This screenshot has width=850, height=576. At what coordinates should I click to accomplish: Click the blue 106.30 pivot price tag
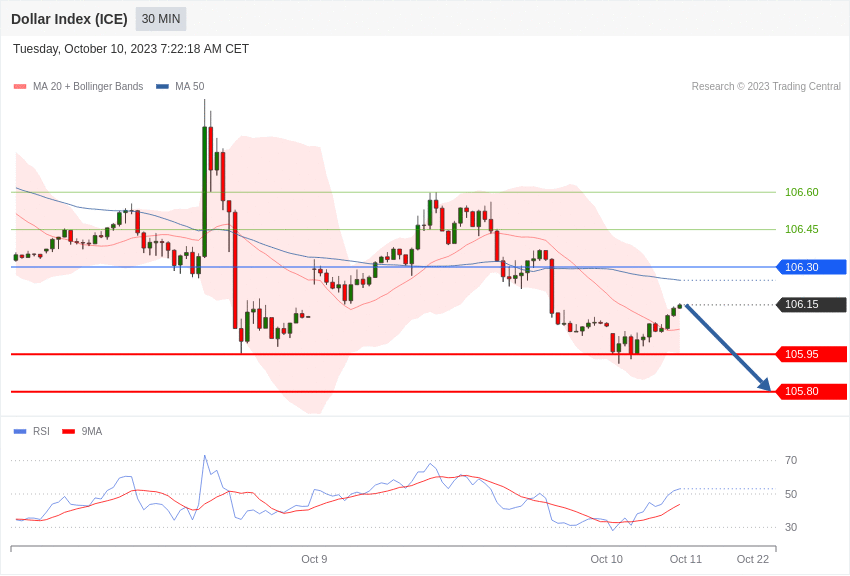812,267
